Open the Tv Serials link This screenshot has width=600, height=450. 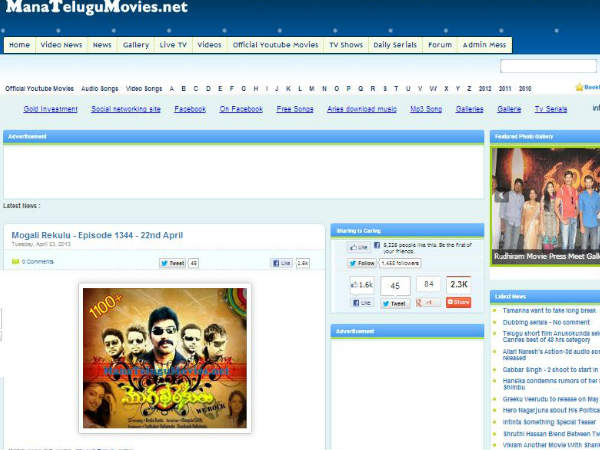click(551, 109)
